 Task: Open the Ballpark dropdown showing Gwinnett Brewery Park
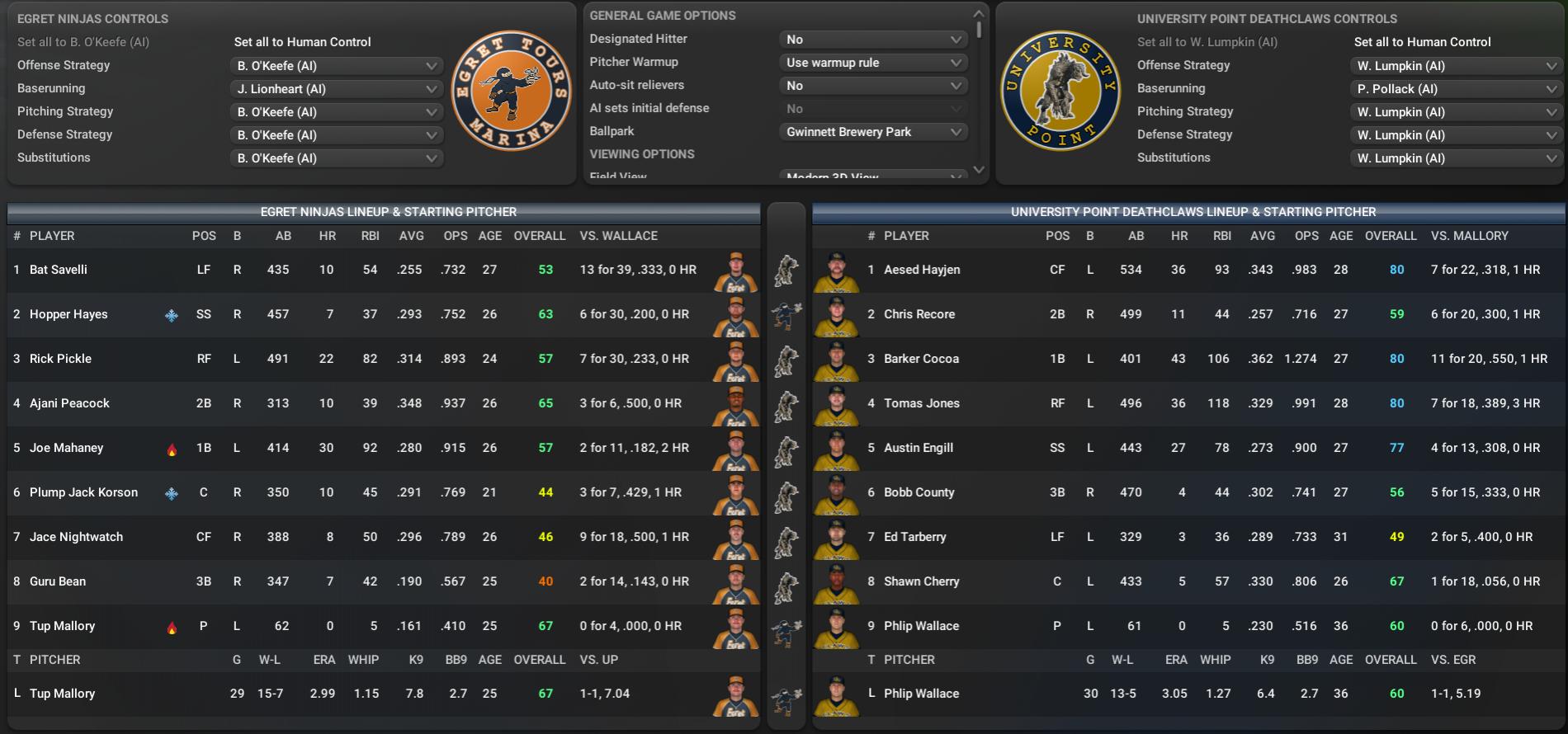point(872,132)
